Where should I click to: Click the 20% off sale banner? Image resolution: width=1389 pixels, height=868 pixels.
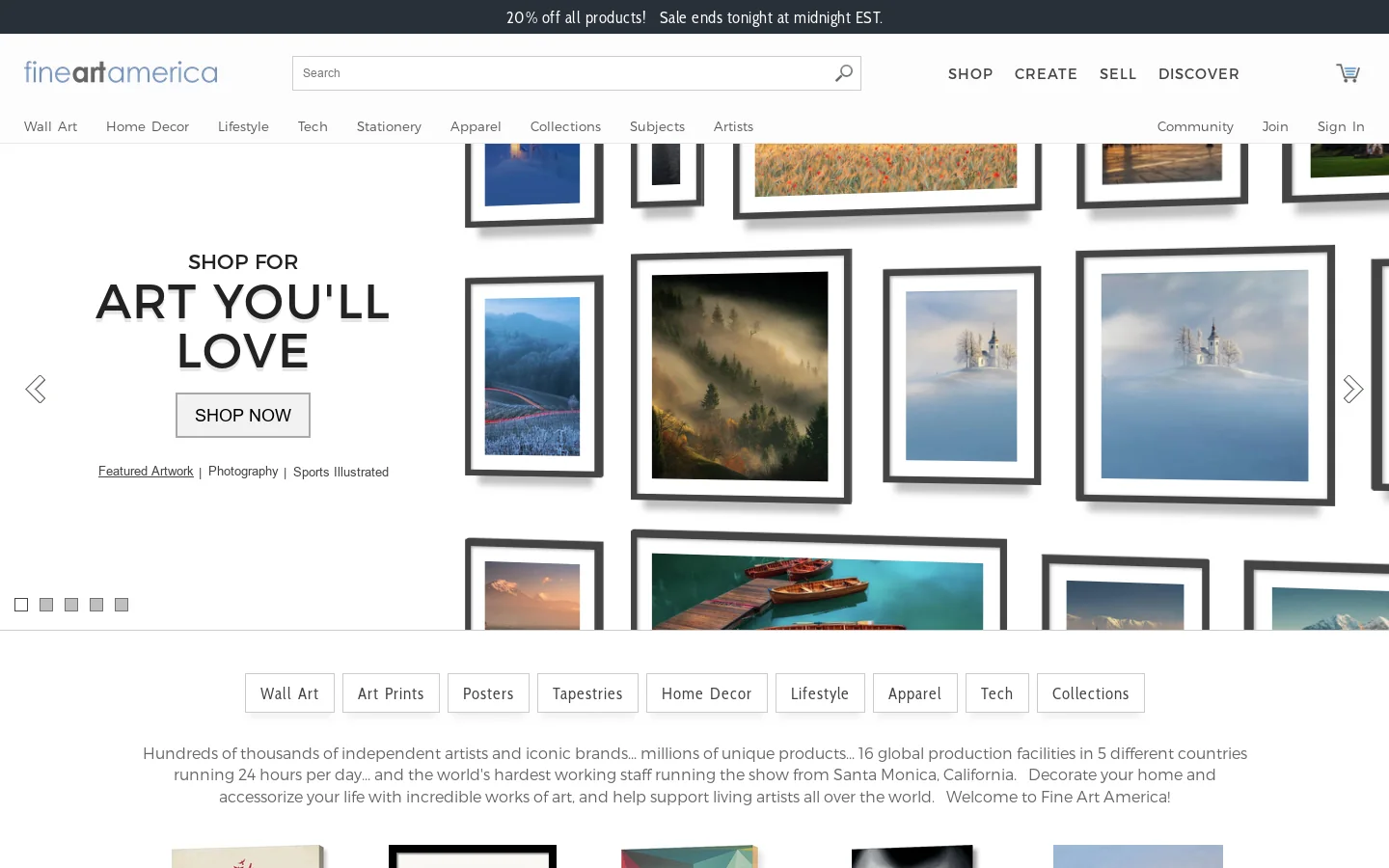coord(694,17)
